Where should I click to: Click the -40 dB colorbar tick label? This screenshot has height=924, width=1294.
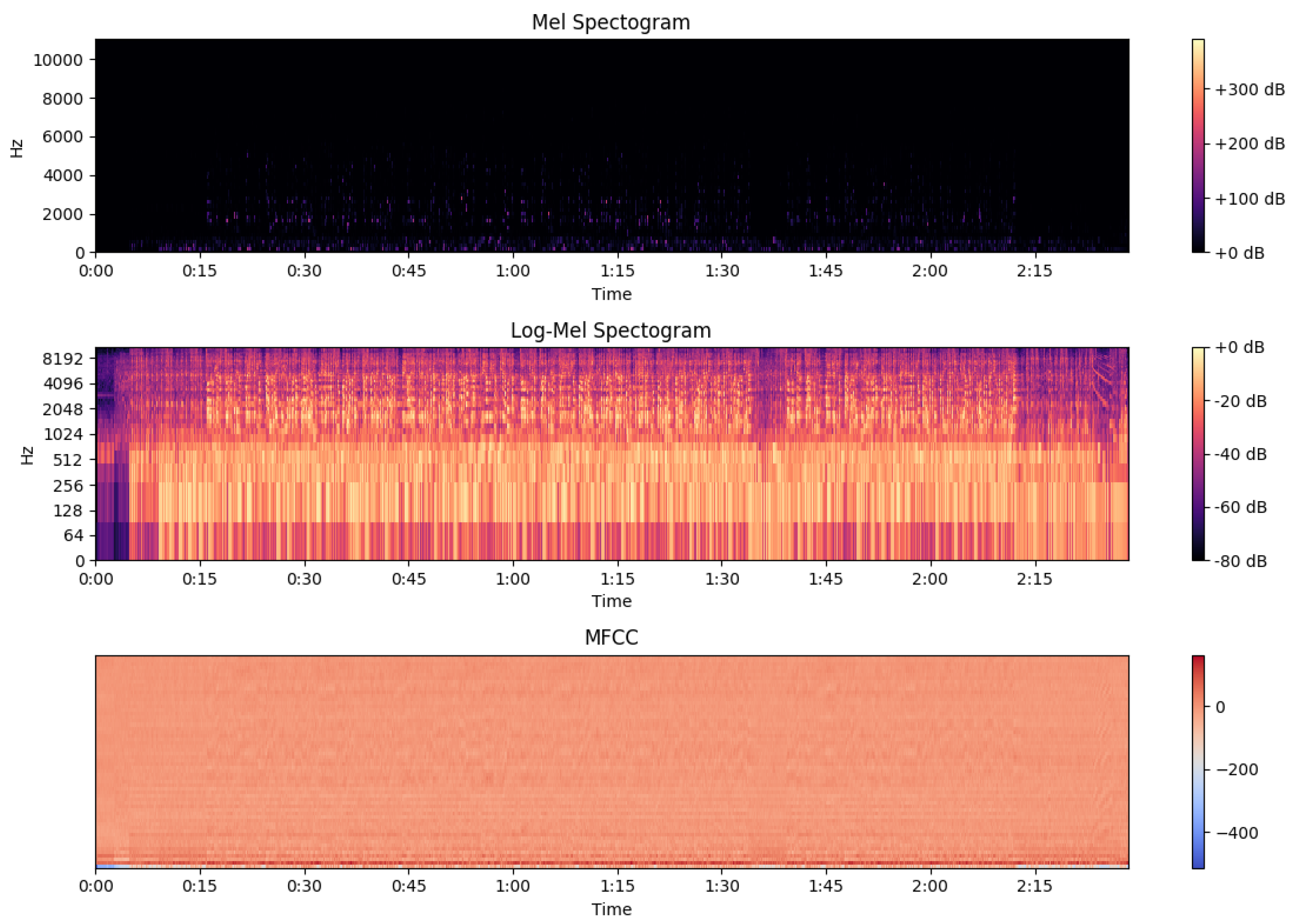[x=1241, y=454]
